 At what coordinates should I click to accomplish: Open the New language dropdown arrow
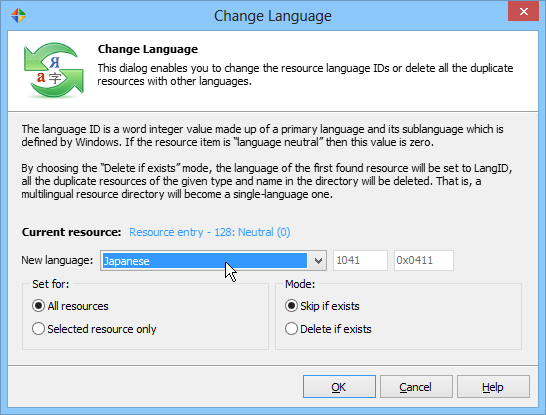coord(318,260)
